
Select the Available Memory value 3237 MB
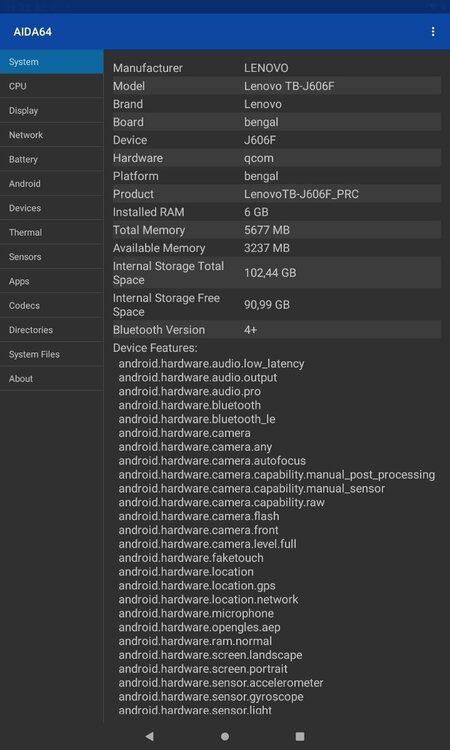click(x=267, y=248)
